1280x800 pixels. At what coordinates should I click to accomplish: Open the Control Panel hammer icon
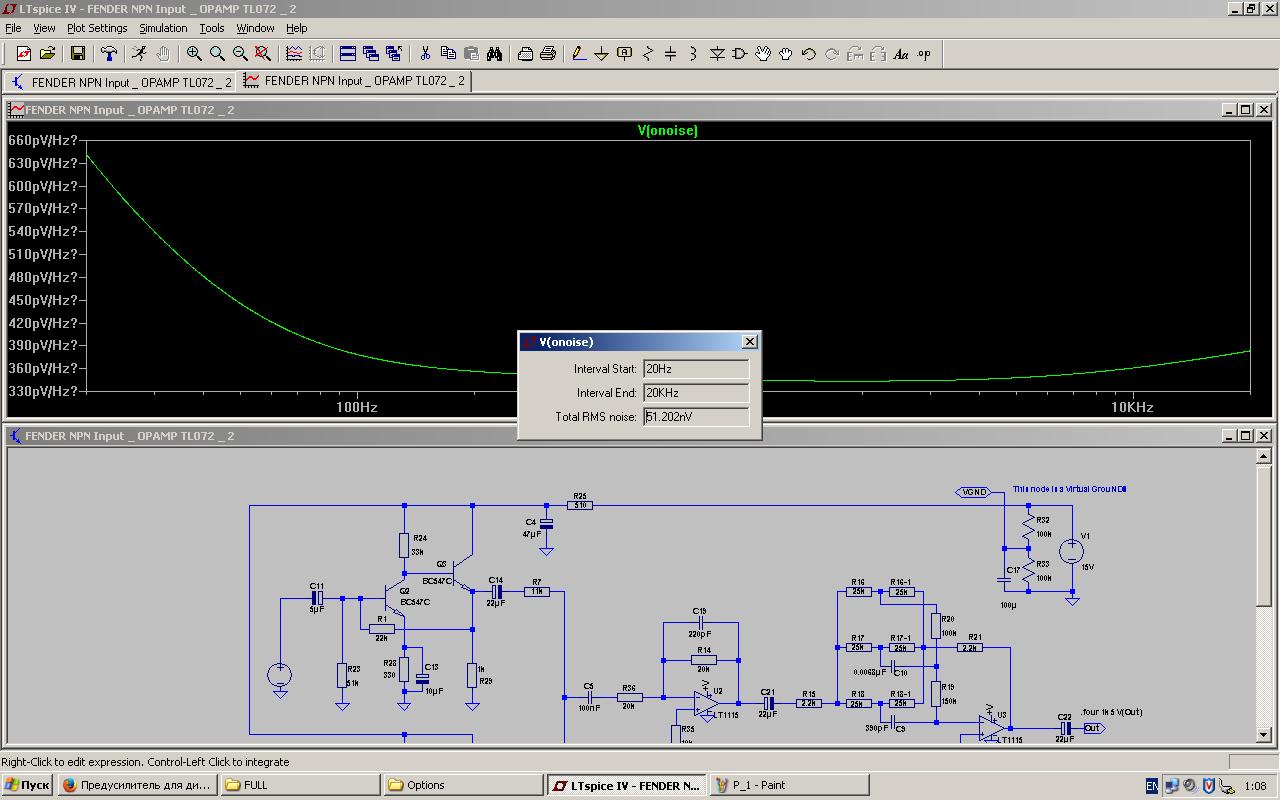pos(109,54)
